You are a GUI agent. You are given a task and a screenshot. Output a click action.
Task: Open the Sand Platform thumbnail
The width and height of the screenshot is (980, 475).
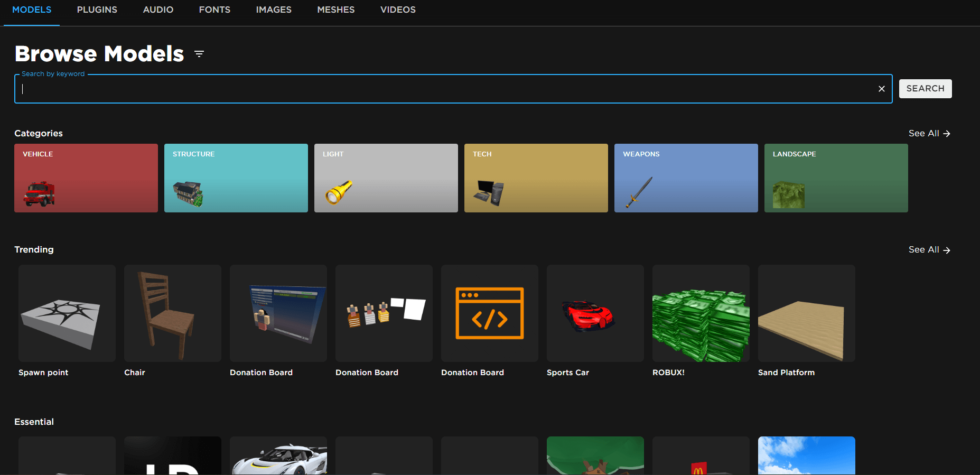(x=806, y=313)
